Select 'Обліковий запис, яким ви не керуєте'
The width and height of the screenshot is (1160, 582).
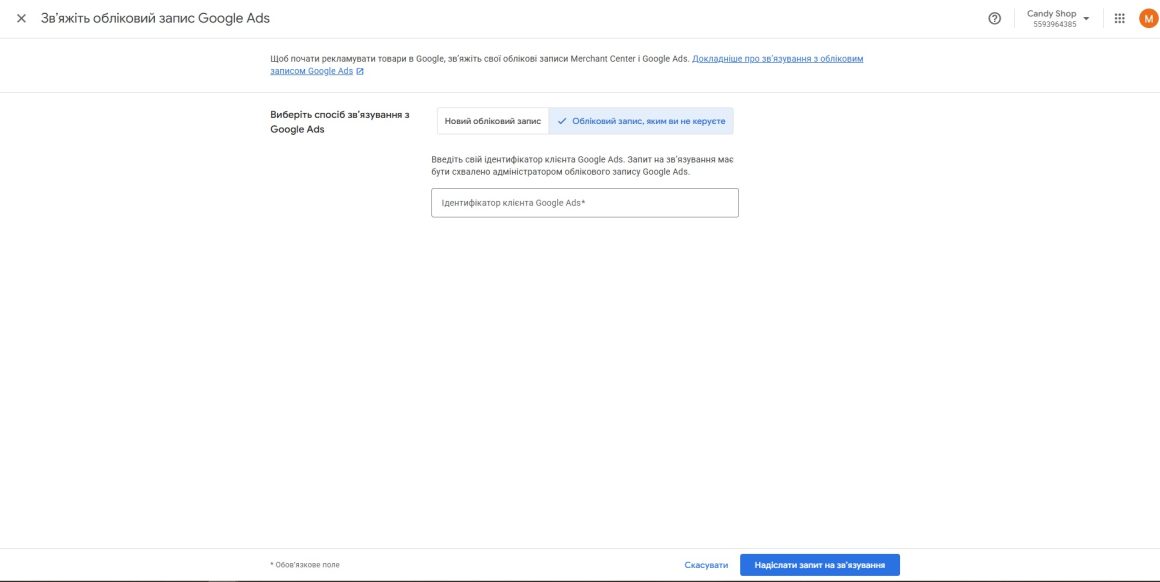pyautogui.click(x=641, y=121)
